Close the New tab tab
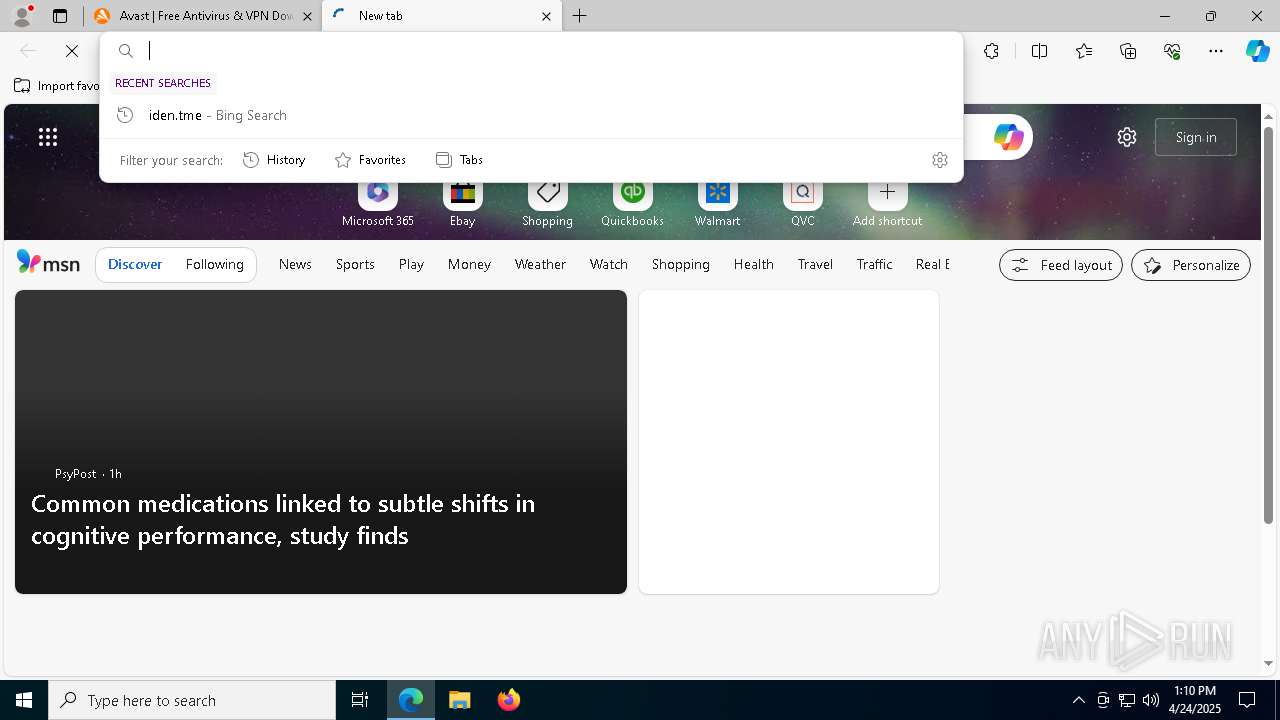 click(546, 16)
